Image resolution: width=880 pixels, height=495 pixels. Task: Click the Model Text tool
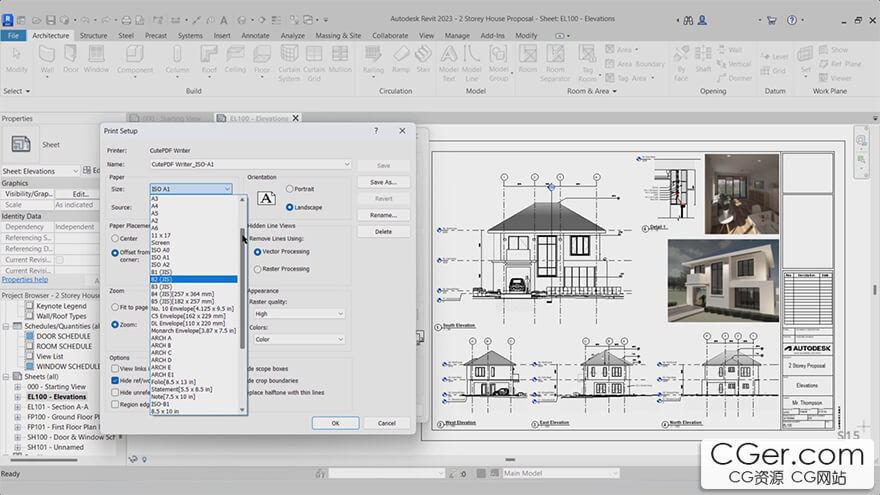pos(448,63)
